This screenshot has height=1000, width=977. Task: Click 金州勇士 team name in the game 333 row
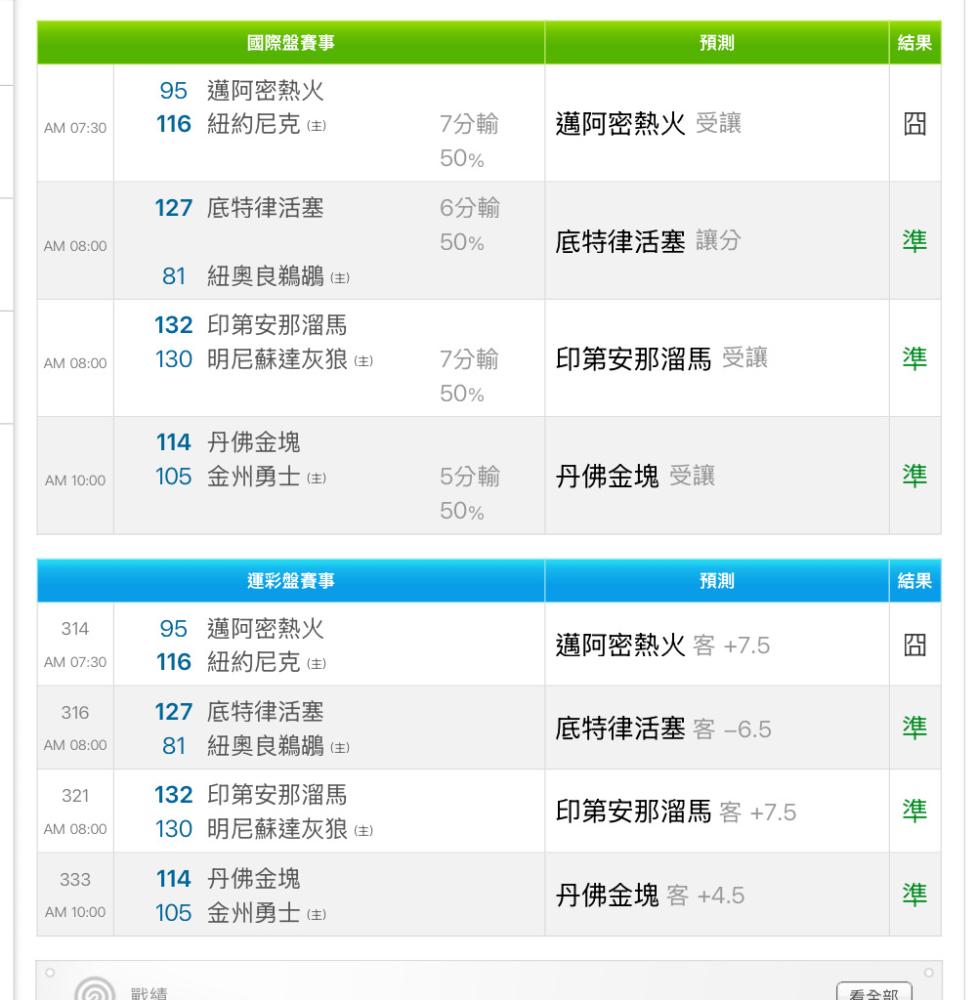(253, 913)
